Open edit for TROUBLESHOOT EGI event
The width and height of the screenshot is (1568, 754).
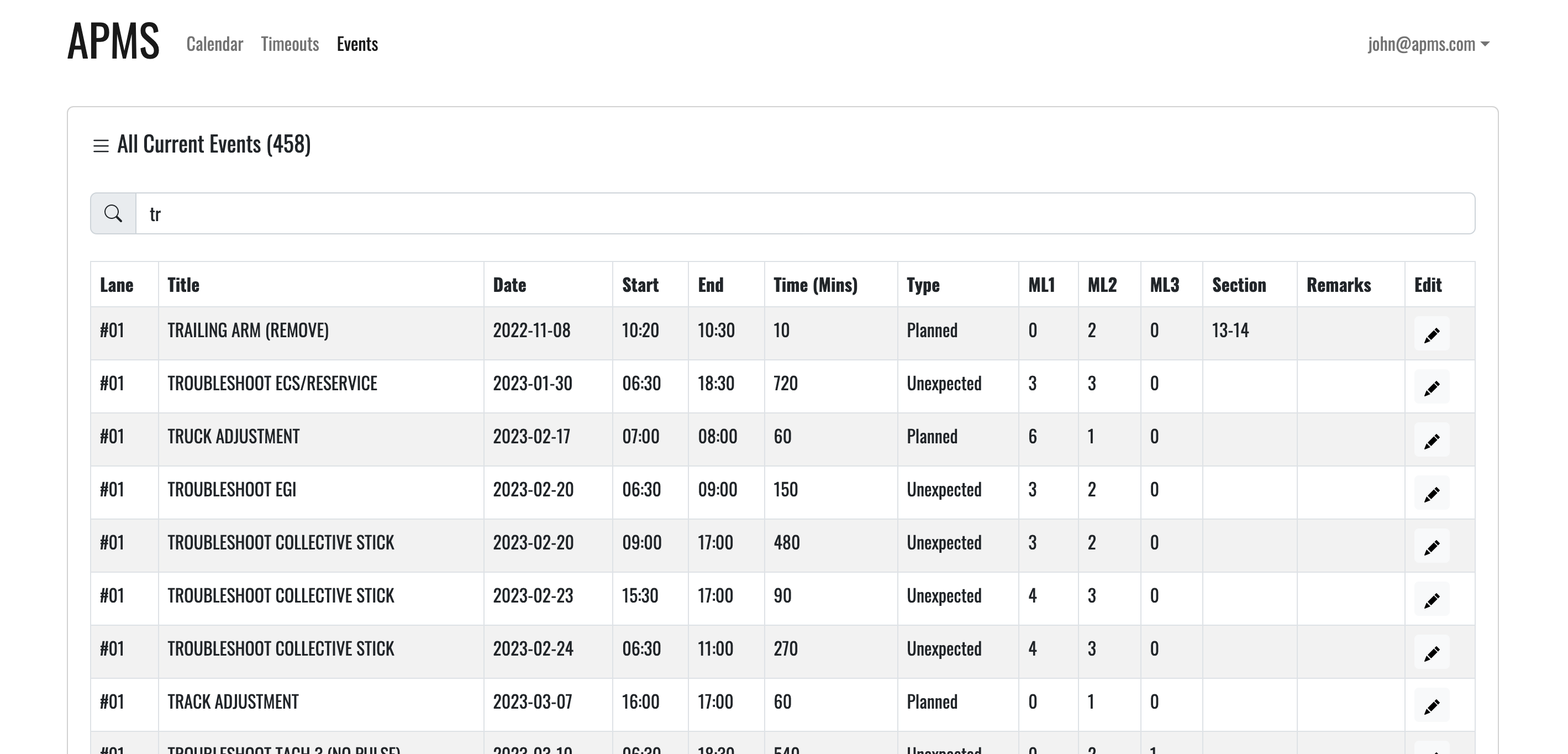1431,493
